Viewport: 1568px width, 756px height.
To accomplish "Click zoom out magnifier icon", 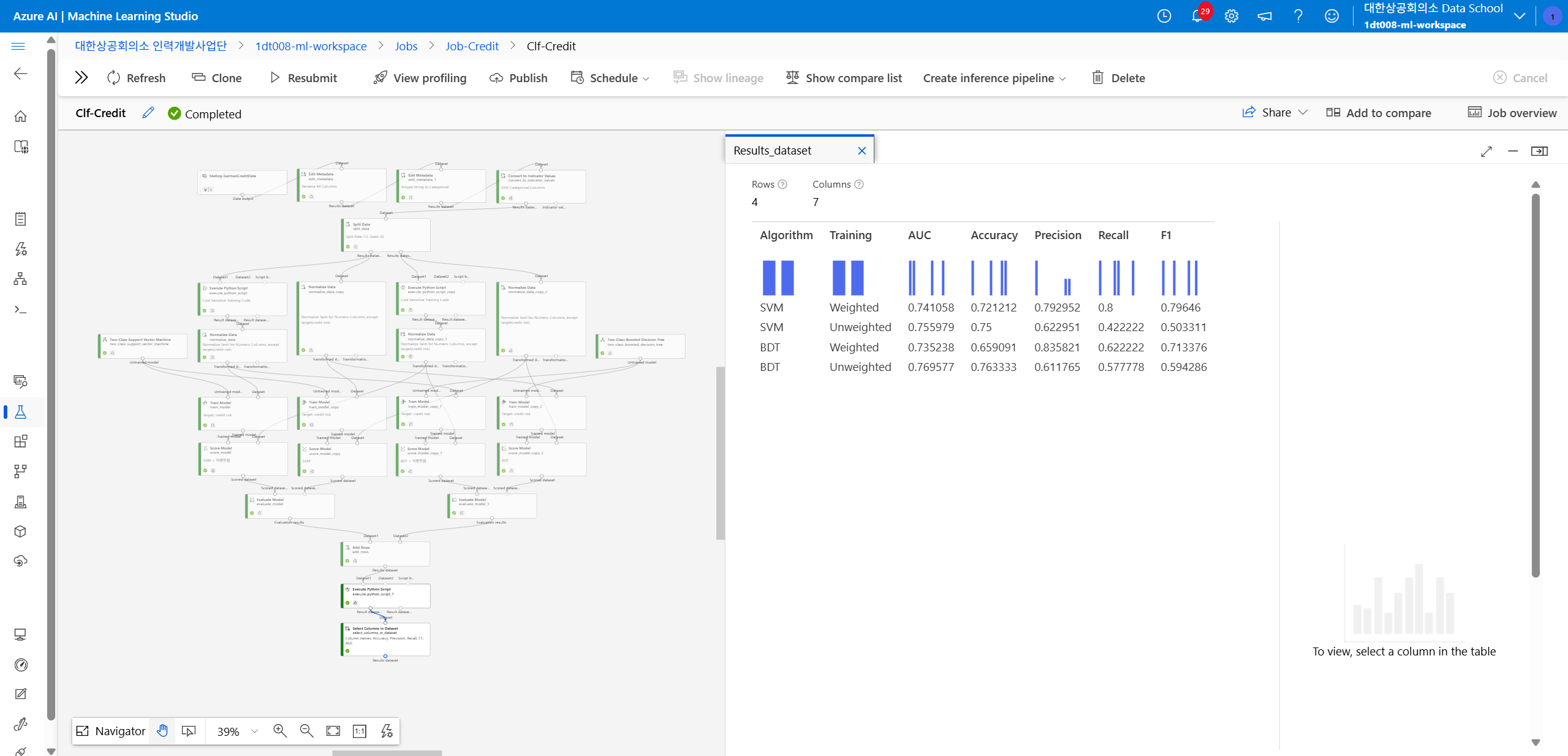I will (306, 730).
